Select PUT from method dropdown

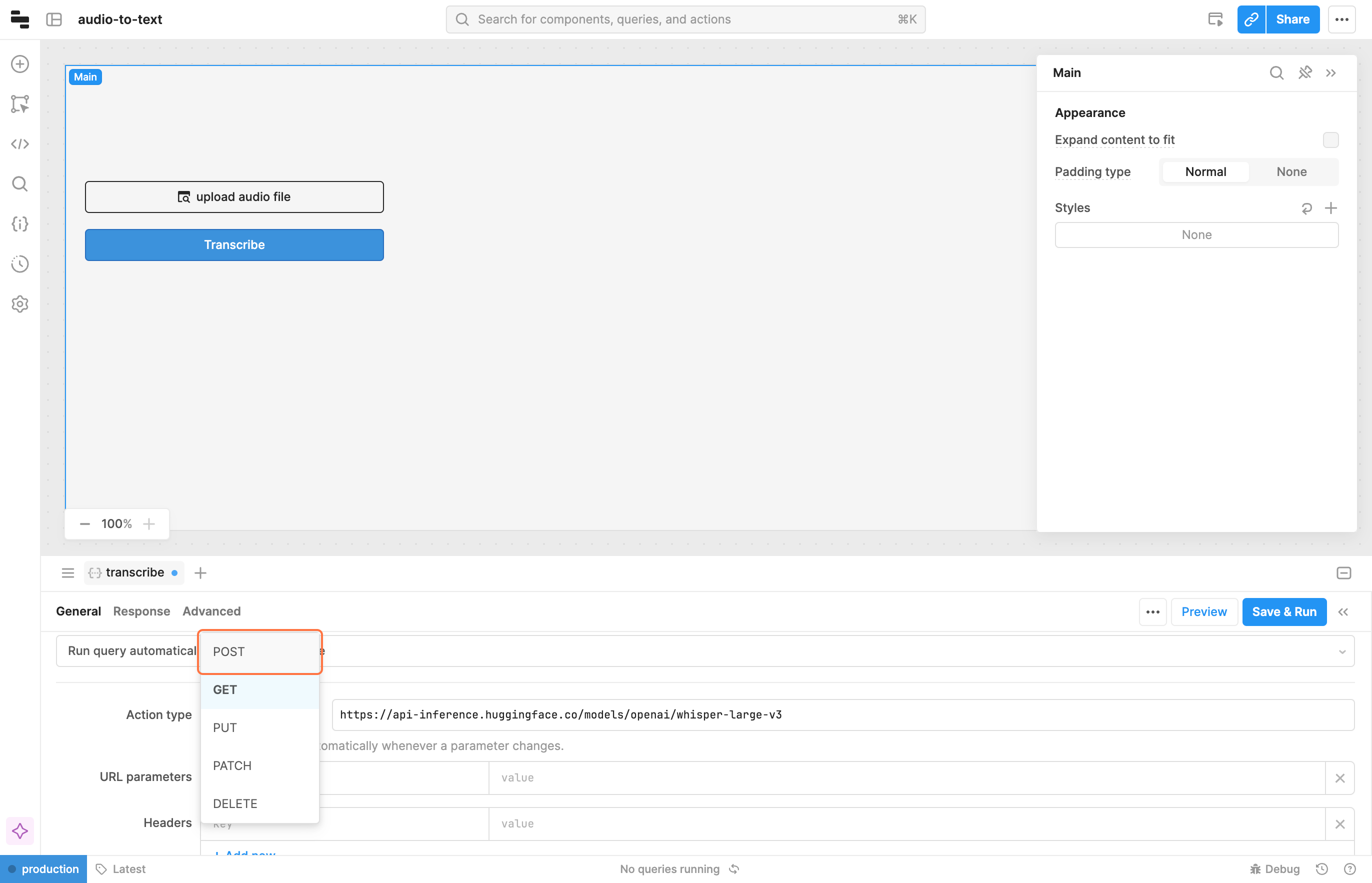click(224, 727)
